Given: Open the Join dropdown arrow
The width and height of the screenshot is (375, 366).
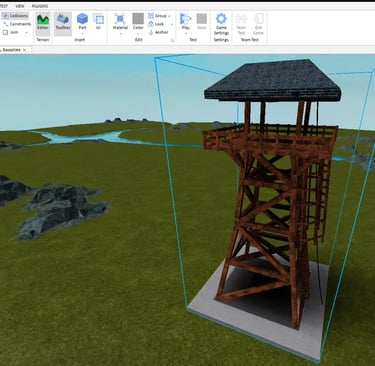Looking at the screenshot, I should pos(26,33).
